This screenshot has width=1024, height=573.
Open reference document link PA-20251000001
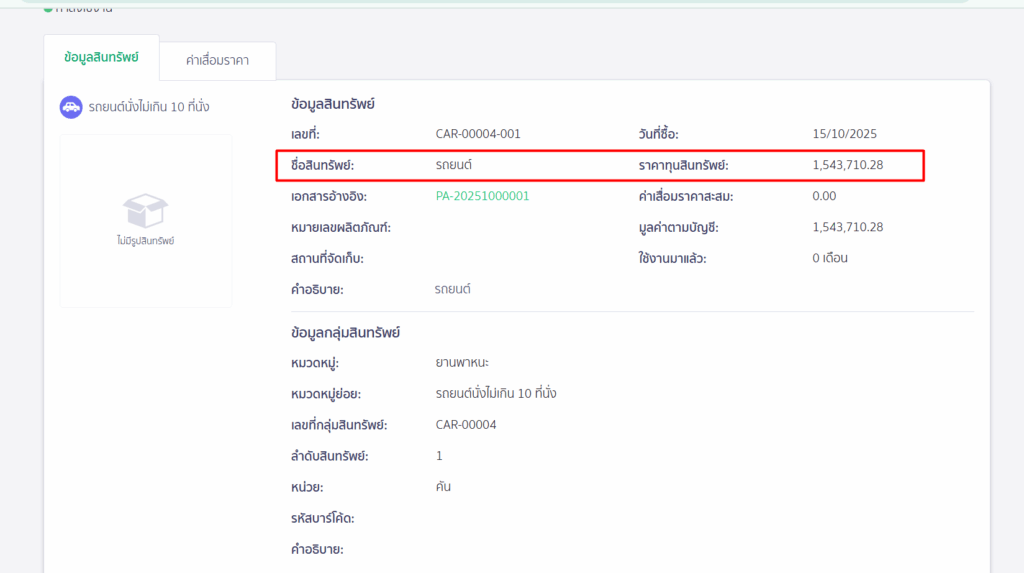pos(482,196)
